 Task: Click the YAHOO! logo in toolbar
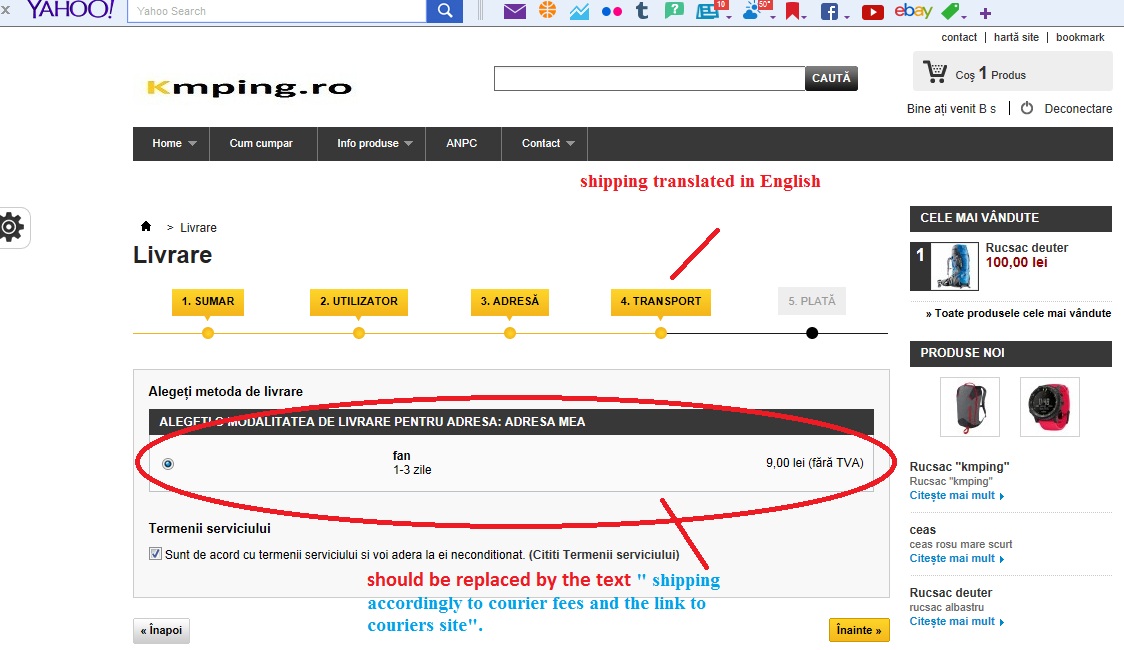pyautogui.click(x=70, y=9)
